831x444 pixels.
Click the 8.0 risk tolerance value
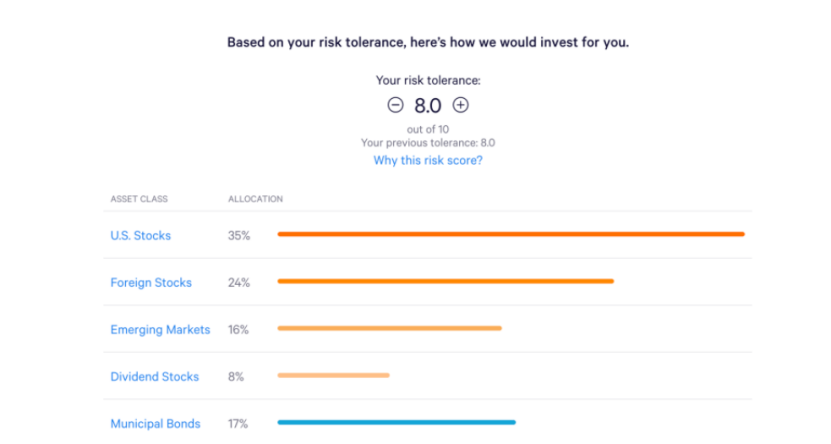[428, 105]
